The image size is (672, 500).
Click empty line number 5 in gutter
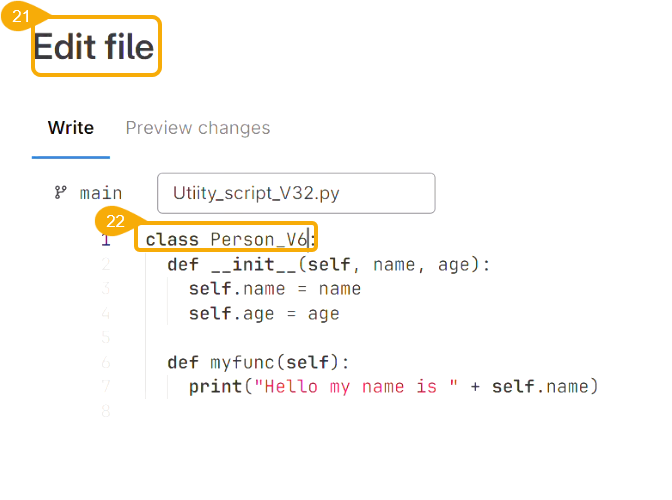pyautogui.click(x=106, y=338)
